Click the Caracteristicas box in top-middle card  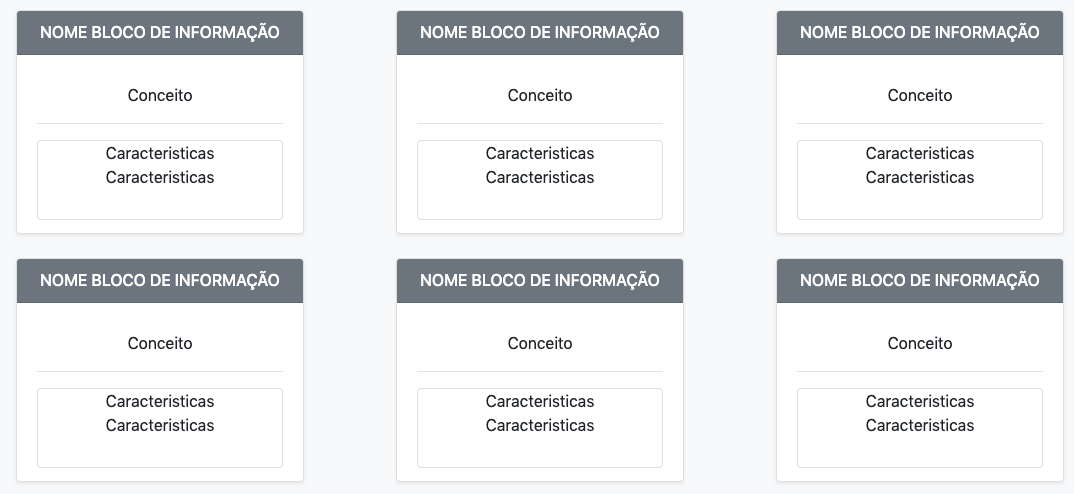[x=540, y=200]
